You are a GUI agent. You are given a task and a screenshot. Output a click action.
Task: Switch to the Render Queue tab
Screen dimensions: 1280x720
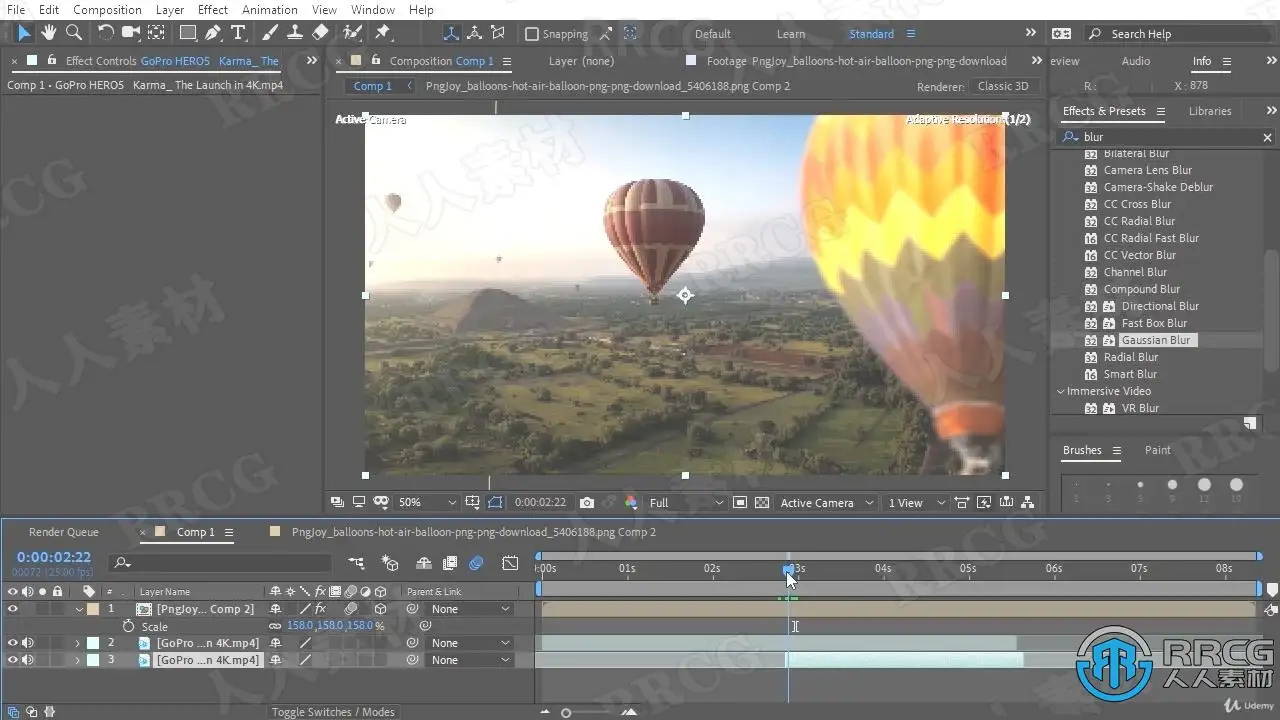64,532
